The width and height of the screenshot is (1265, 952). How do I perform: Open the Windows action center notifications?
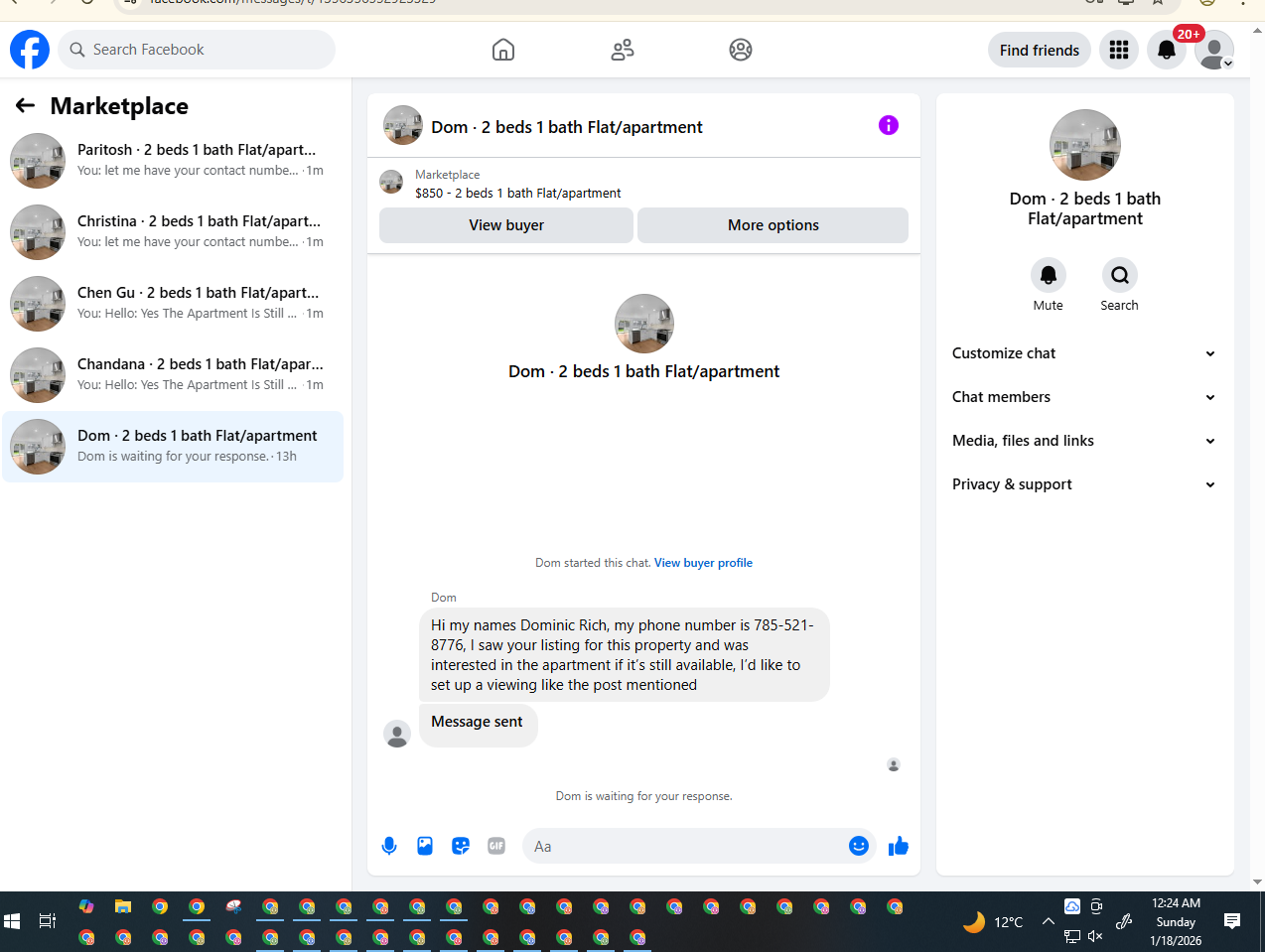[1232, 921]
